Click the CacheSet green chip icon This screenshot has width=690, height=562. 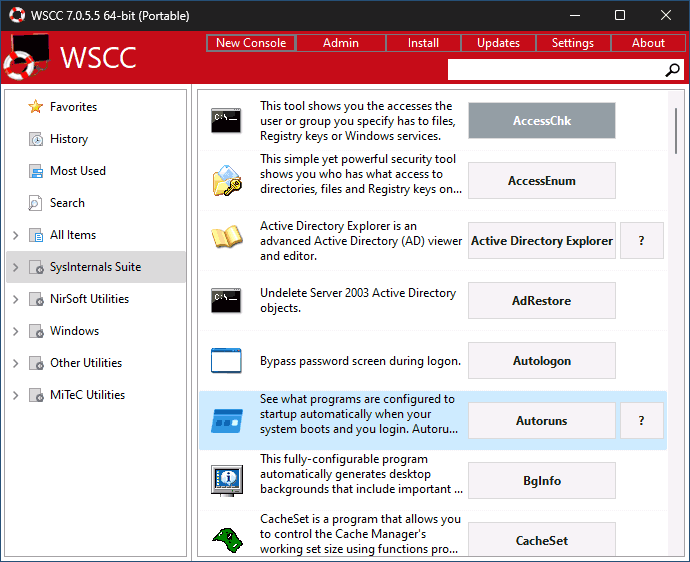[227, 540]
